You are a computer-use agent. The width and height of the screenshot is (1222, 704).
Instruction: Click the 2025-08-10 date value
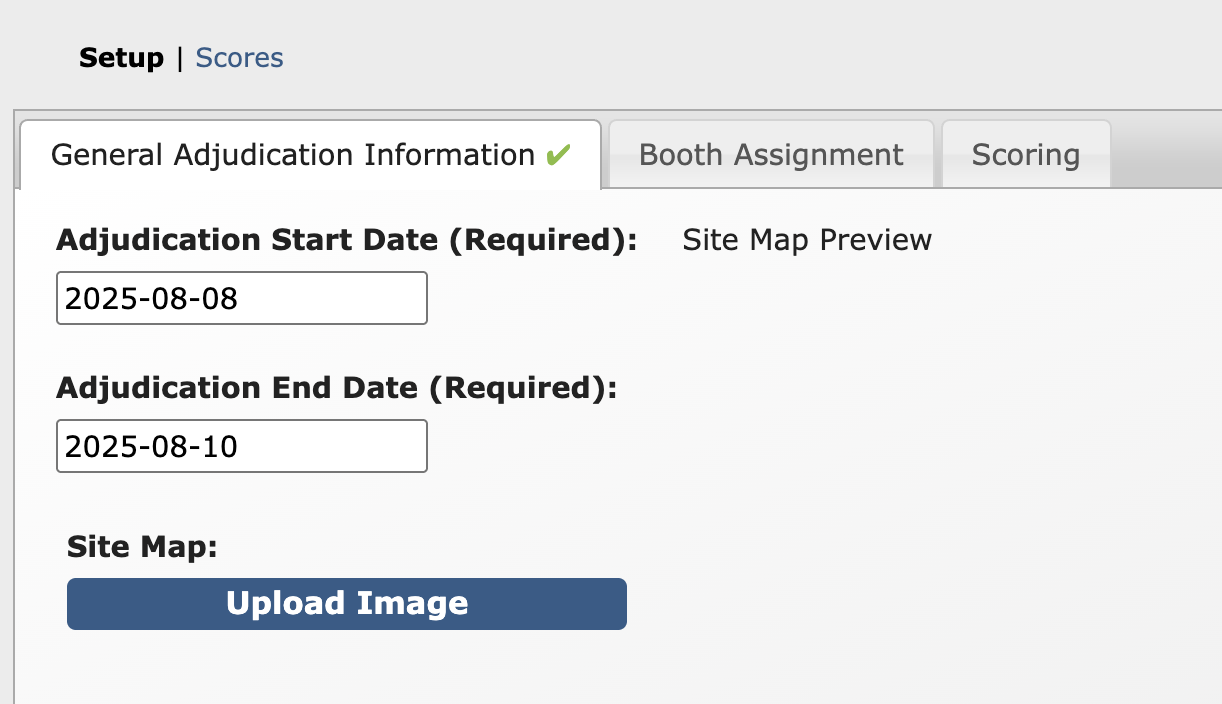tap(152, 446)
